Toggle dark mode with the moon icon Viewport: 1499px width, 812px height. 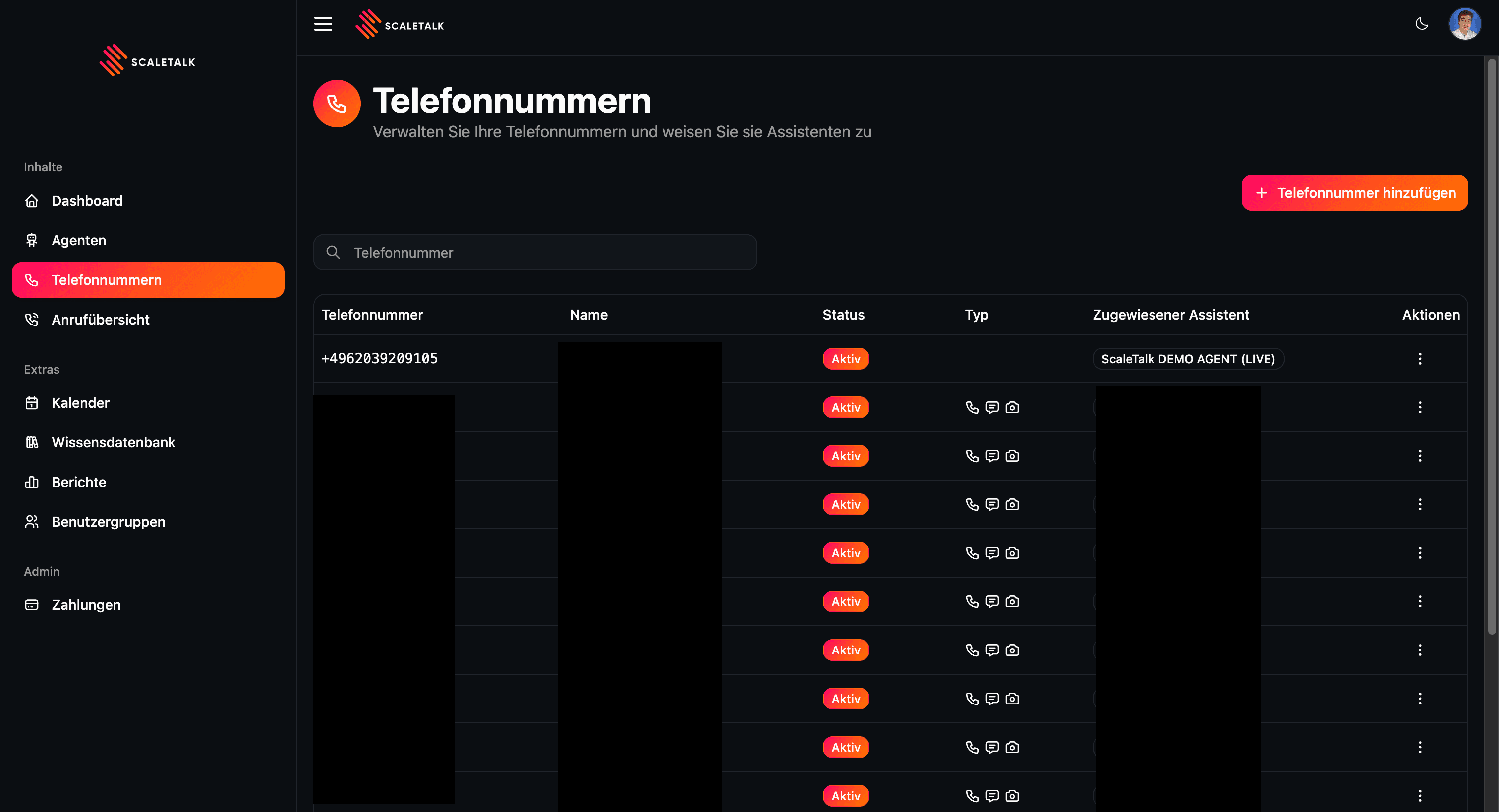pos(1422,24)
